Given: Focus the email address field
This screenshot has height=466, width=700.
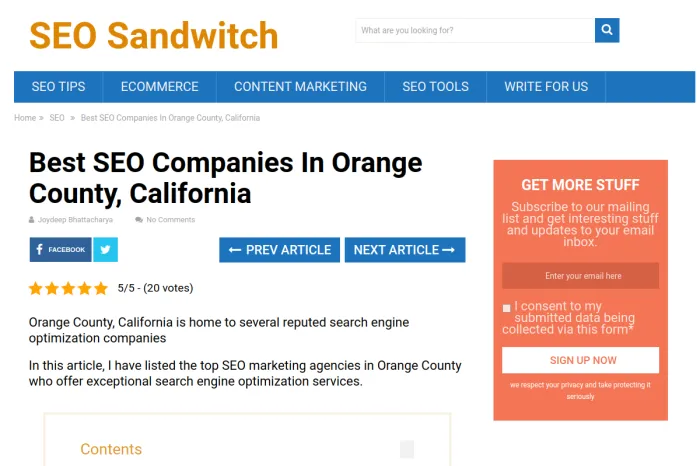Looking at the screenshot, I should [580, 276].
